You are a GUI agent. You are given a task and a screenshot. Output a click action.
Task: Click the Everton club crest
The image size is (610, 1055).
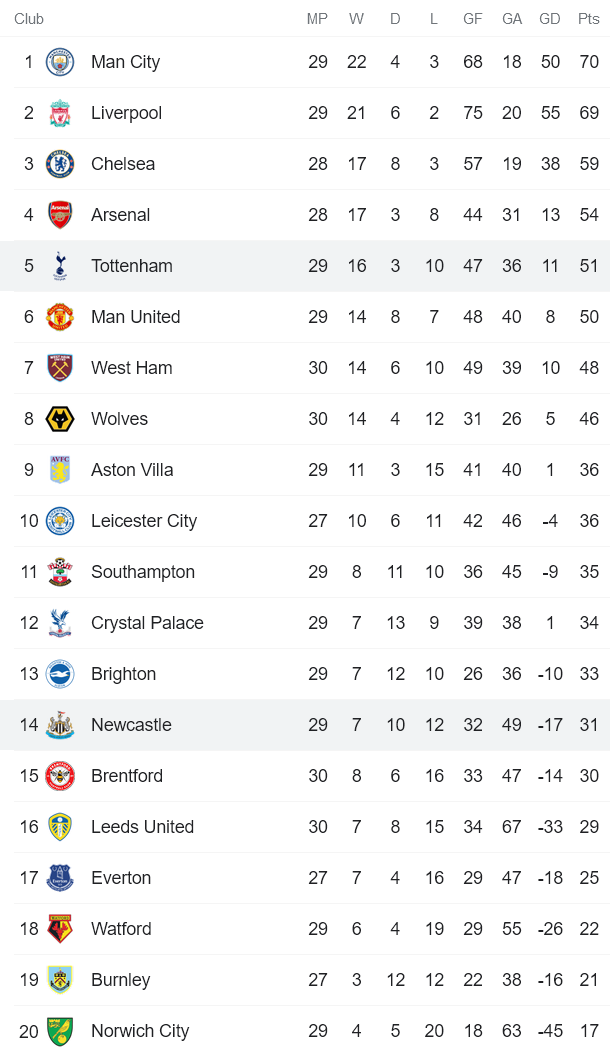tap(60, 878)
